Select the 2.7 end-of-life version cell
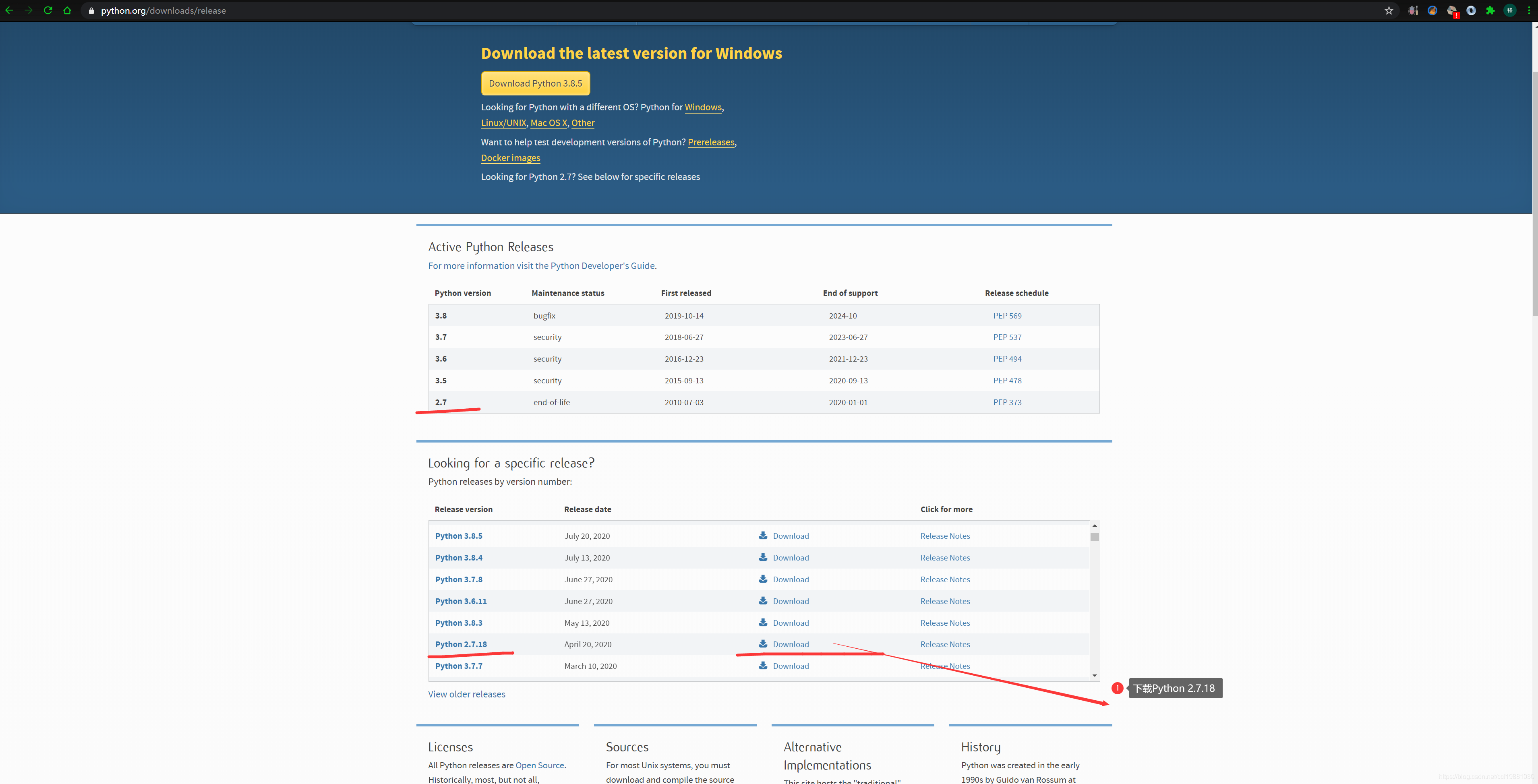The width and height of the screenshot is (1538, 784). tap(441, 402)
